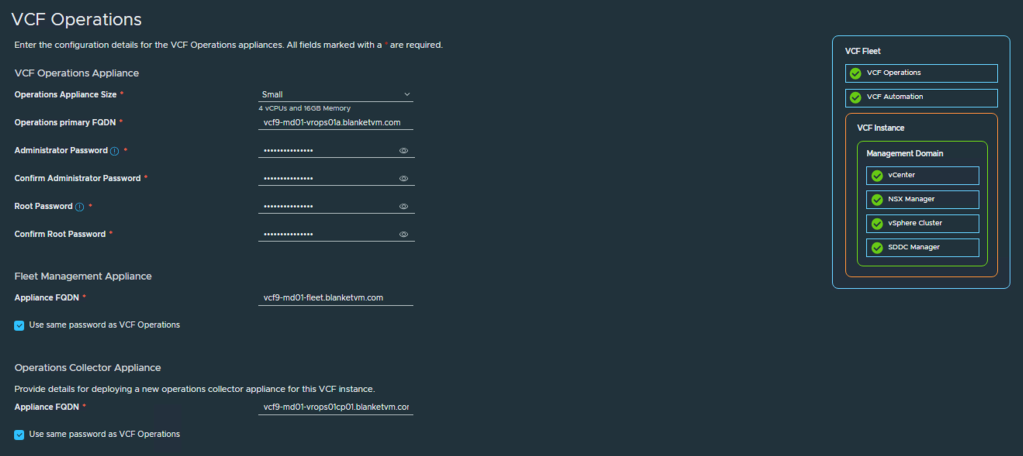Viewport: 1023px width, 456px height.
Task: Click the VCF Automation green check icon
Action: point(854,97)
